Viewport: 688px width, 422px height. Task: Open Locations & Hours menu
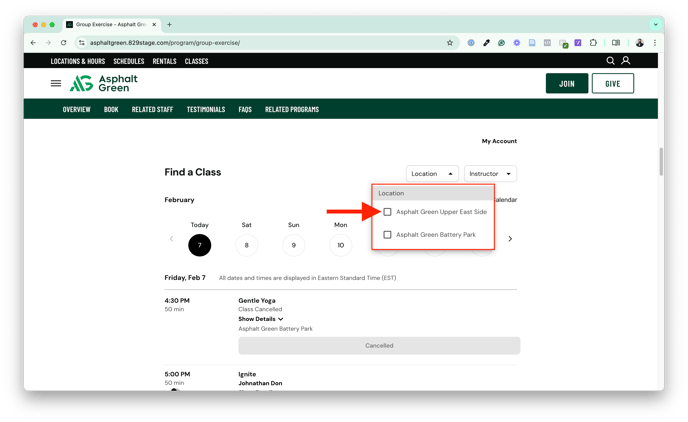(78, 61)
